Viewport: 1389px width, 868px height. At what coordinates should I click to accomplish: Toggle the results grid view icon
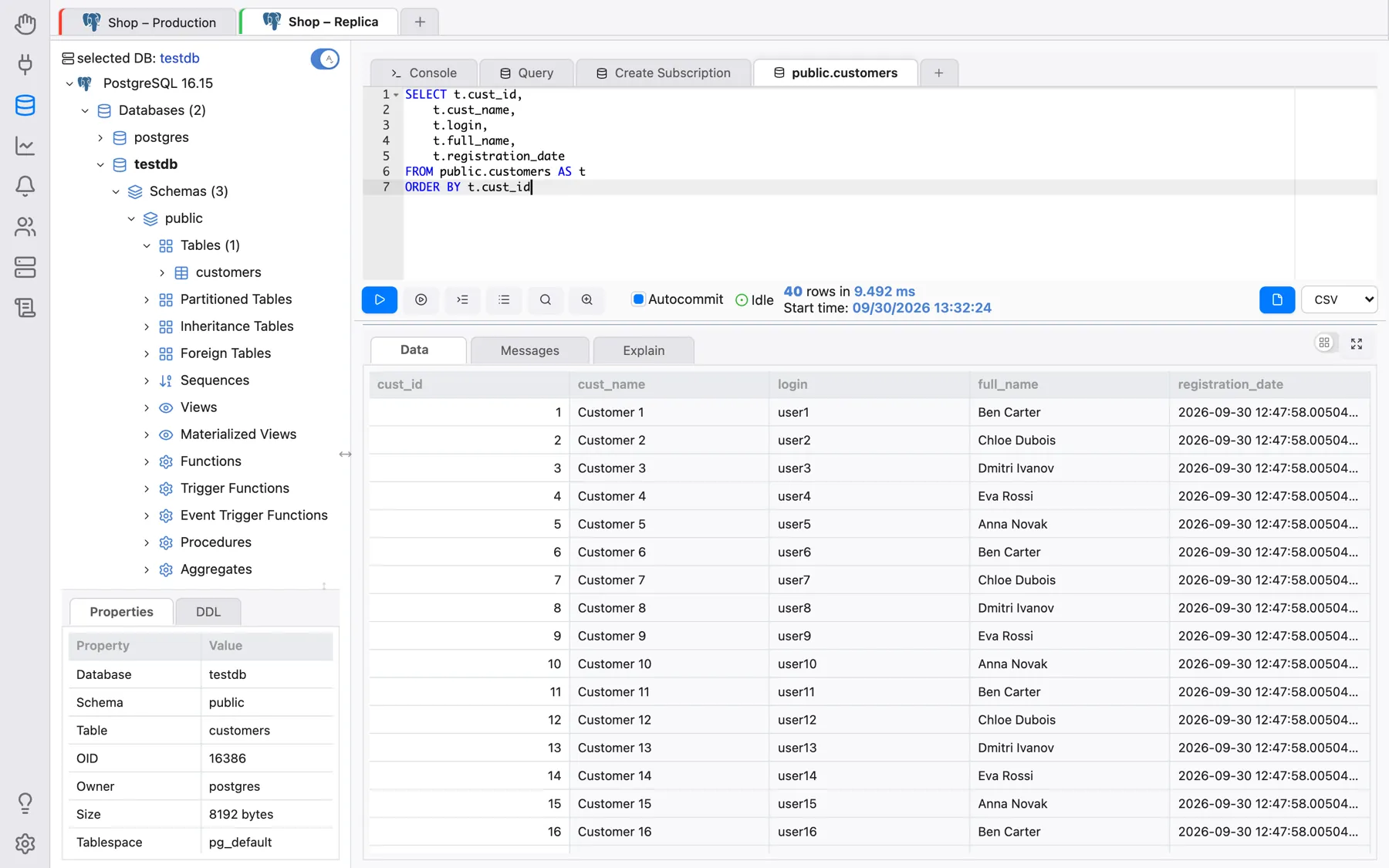(1324, 343)
